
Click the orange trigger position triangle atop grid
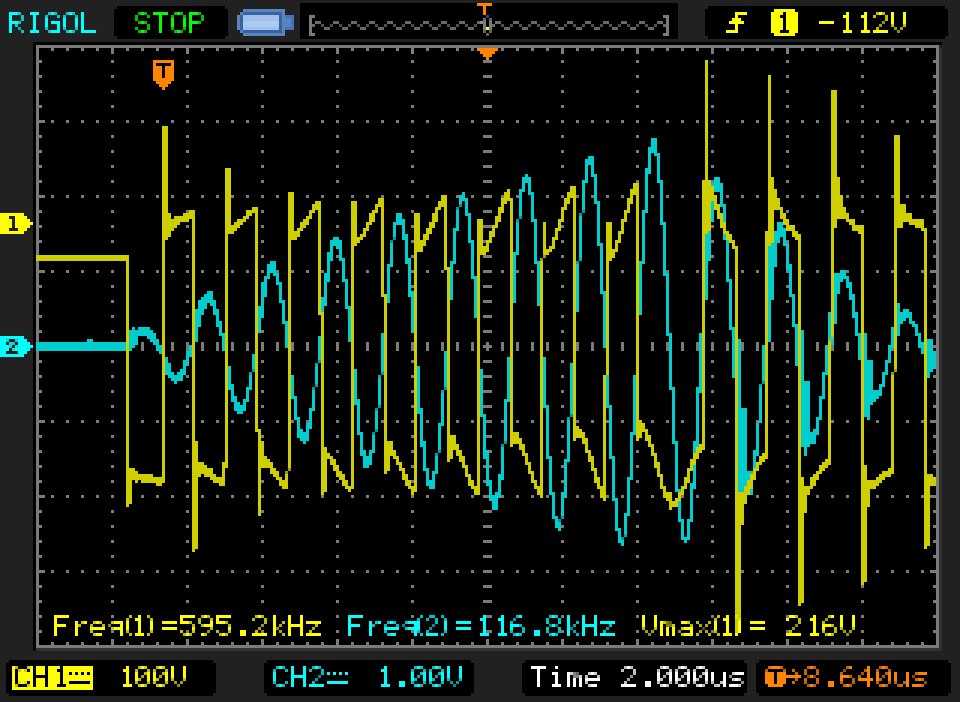click(x=487, y=53)
